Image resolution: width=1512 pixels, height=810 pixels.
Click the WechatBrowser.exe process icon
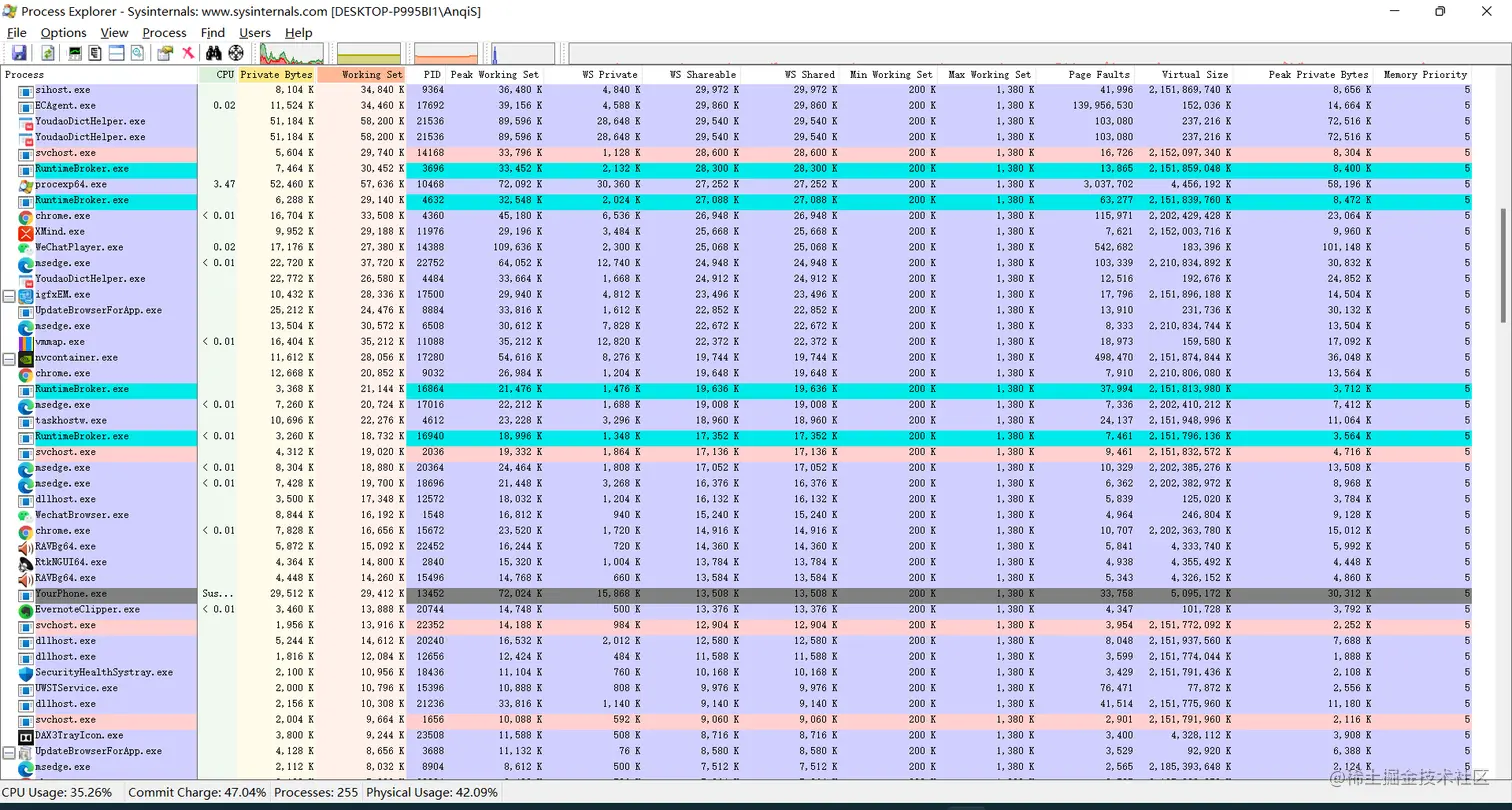point(26,515)
